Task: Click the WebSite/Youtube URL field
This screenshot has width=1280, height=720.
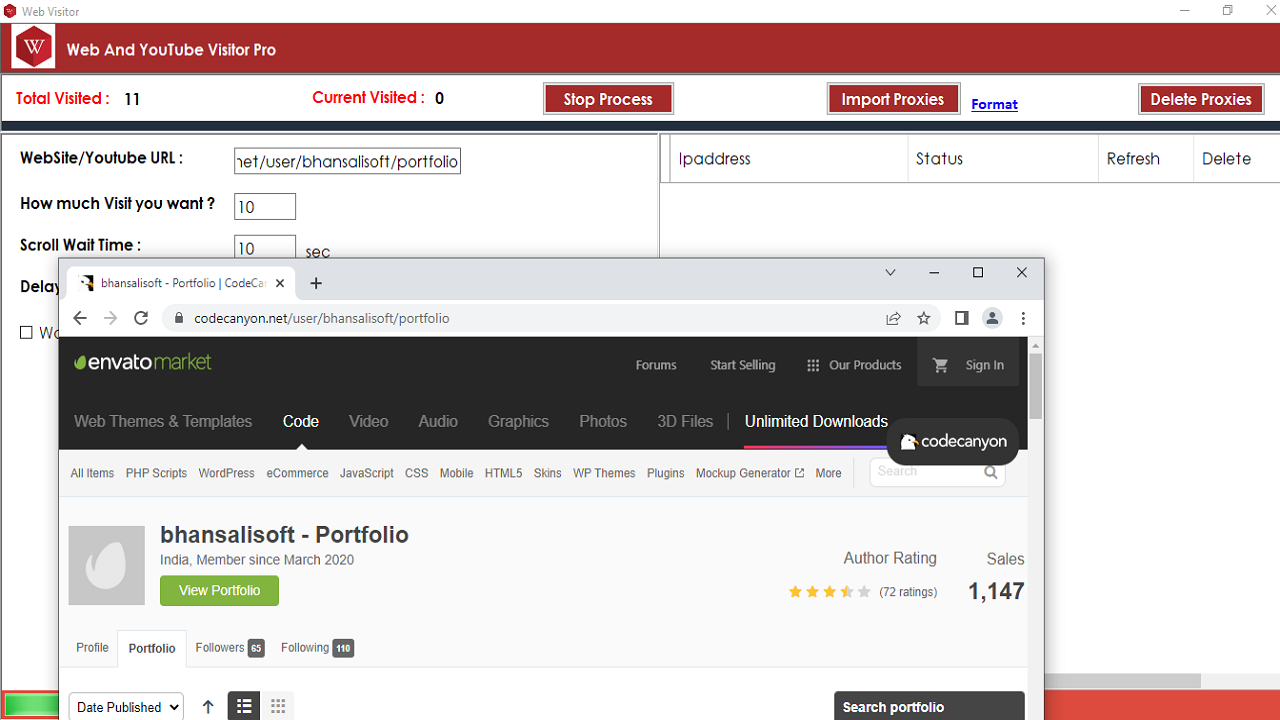Action: pyautogui.click(x=347, y=161)
